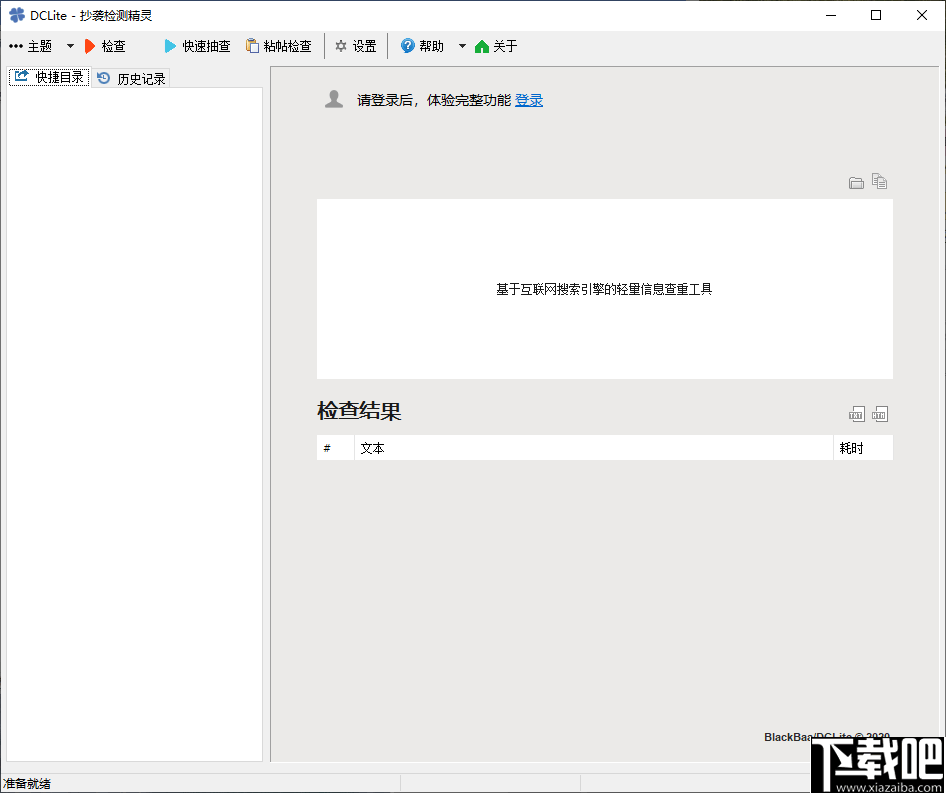Export results as HTM file

click(x=880, y=413)
